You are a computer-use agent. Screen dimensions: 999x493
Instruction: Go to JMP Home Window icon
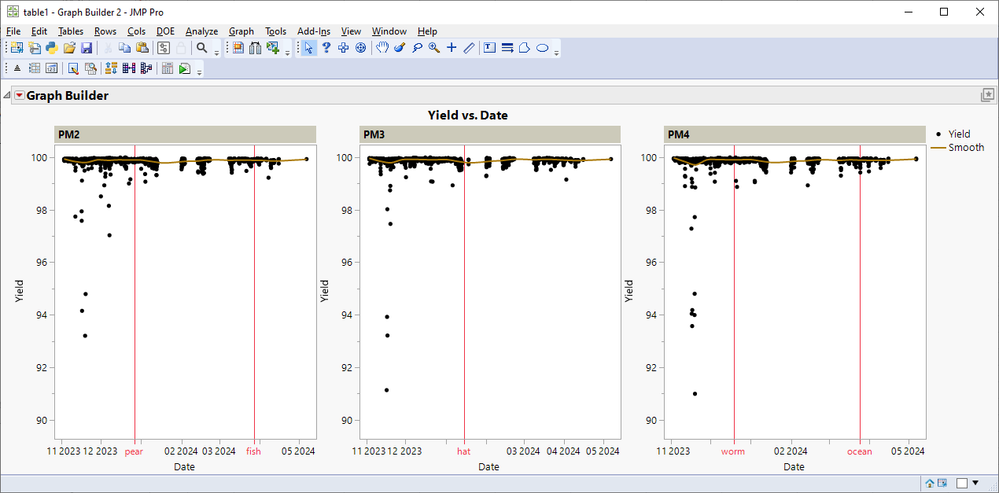930,483
